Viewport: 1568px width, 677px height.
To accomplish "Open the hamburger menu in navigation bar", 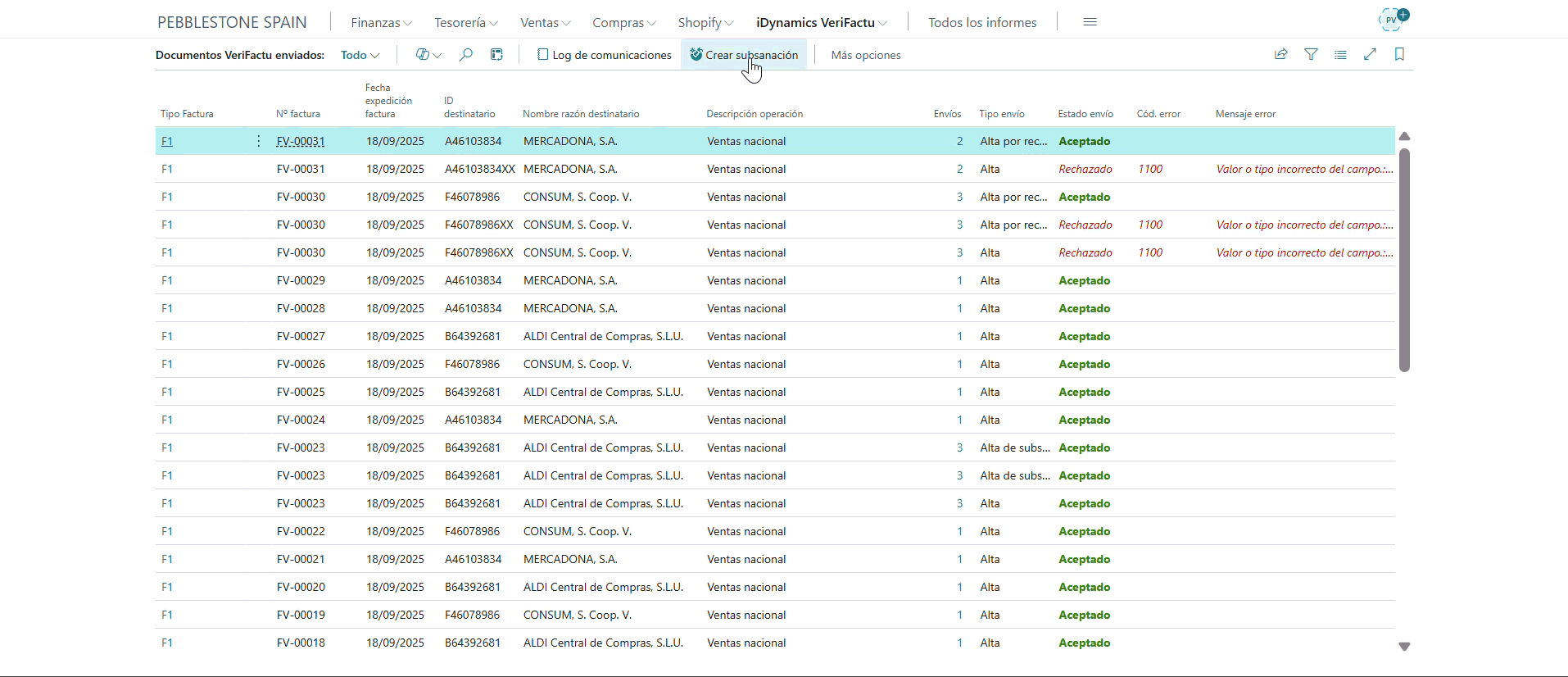I will coord(1090,22).
